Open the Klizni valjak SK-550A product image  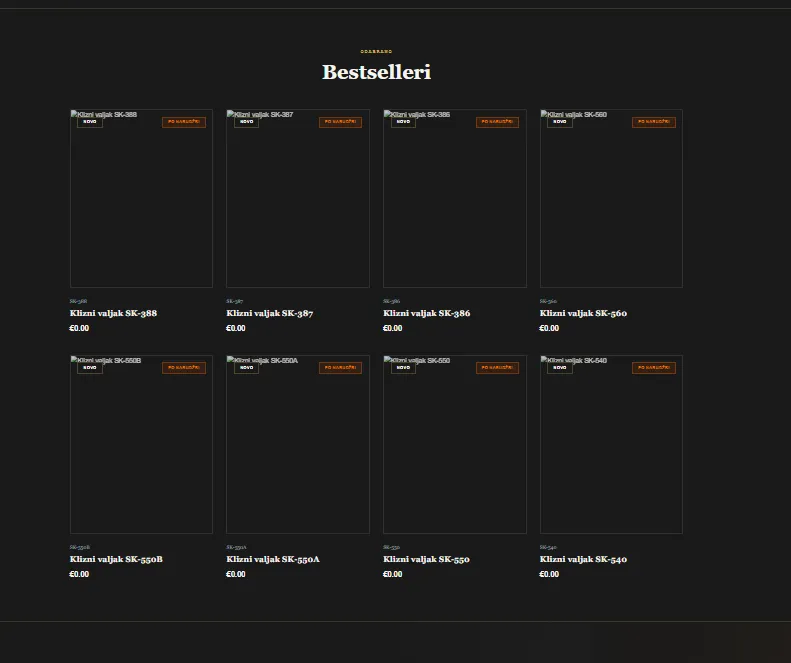click(x=298, y=445)
